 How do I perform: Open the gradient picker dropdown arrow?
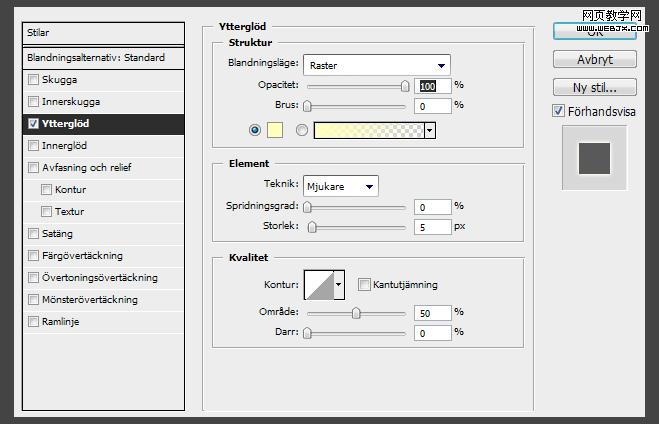(430, 130)
